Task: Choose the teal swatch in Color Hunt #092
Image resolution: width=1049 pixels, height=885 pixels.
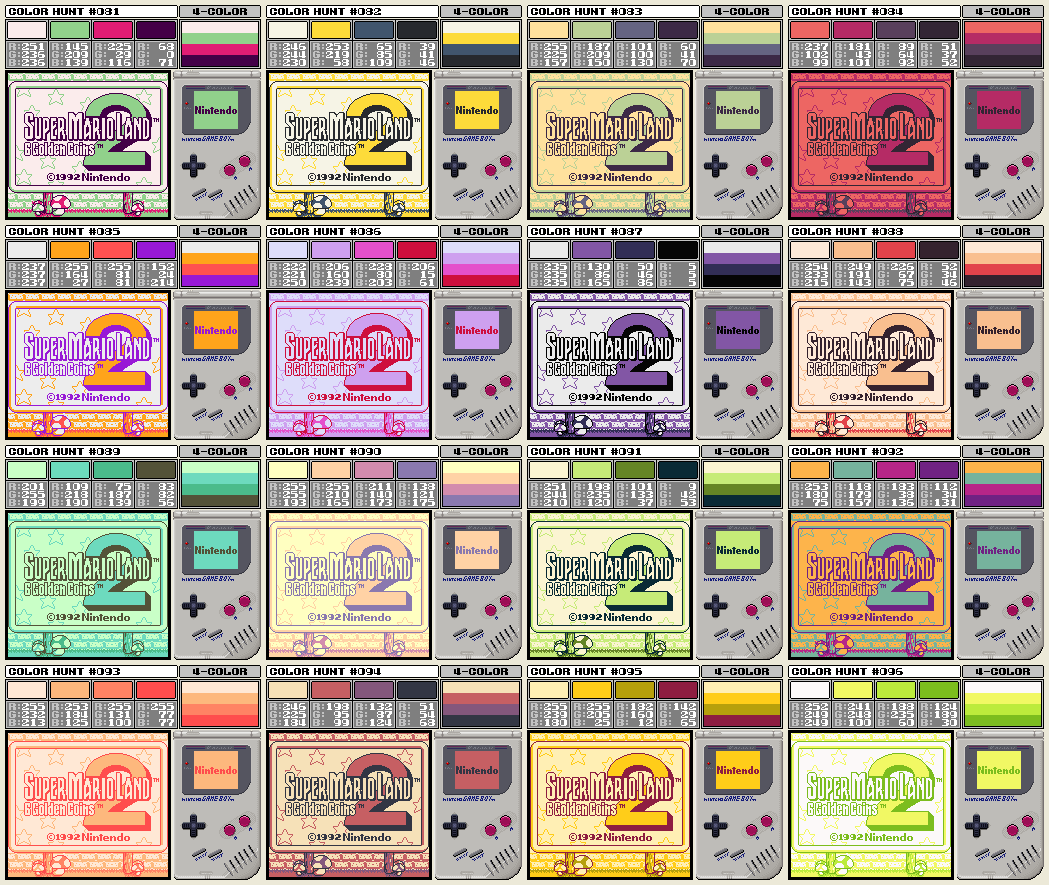Action: 852,470
